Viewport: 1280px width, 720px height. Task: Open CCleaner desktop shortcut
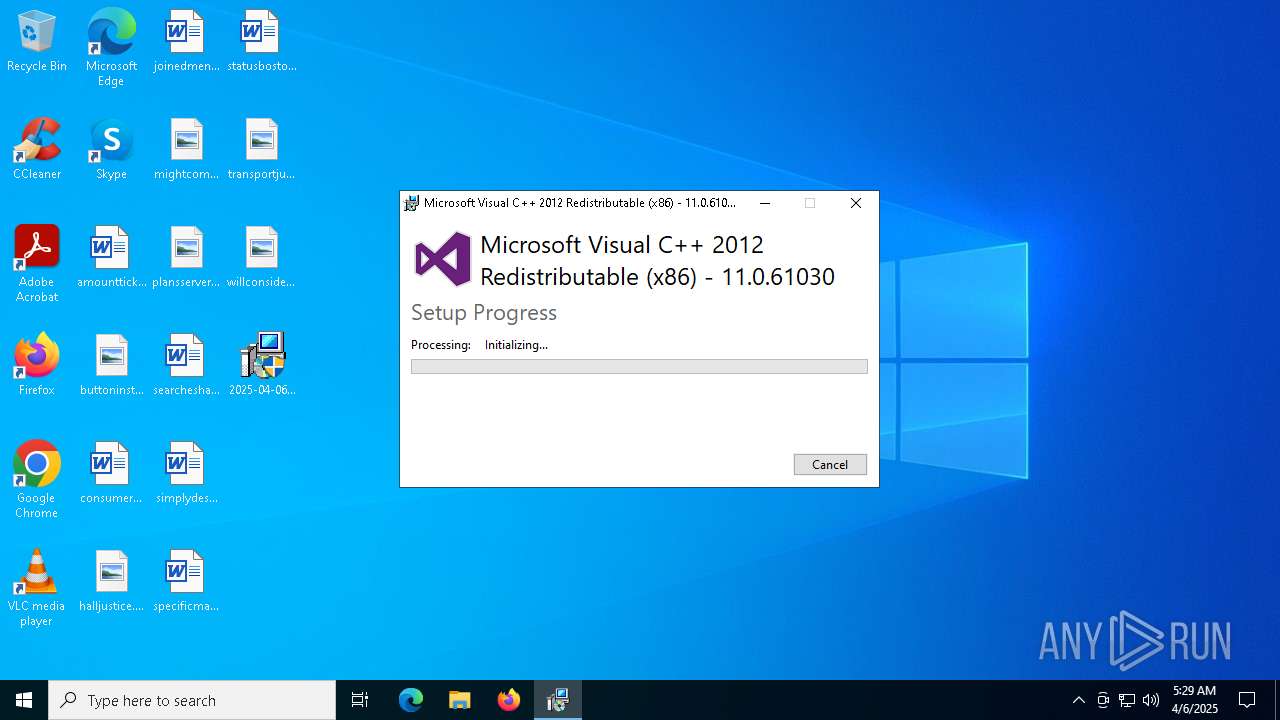point(37,150)
